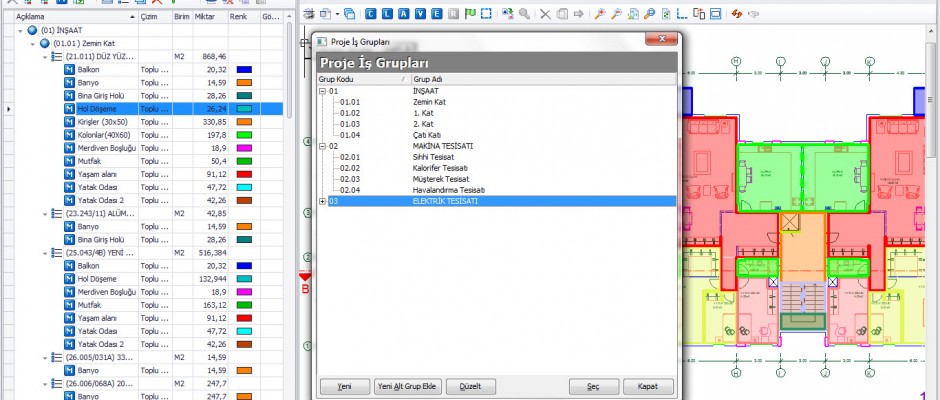Click the dashed rectangle selection icon

coord(485,14)
